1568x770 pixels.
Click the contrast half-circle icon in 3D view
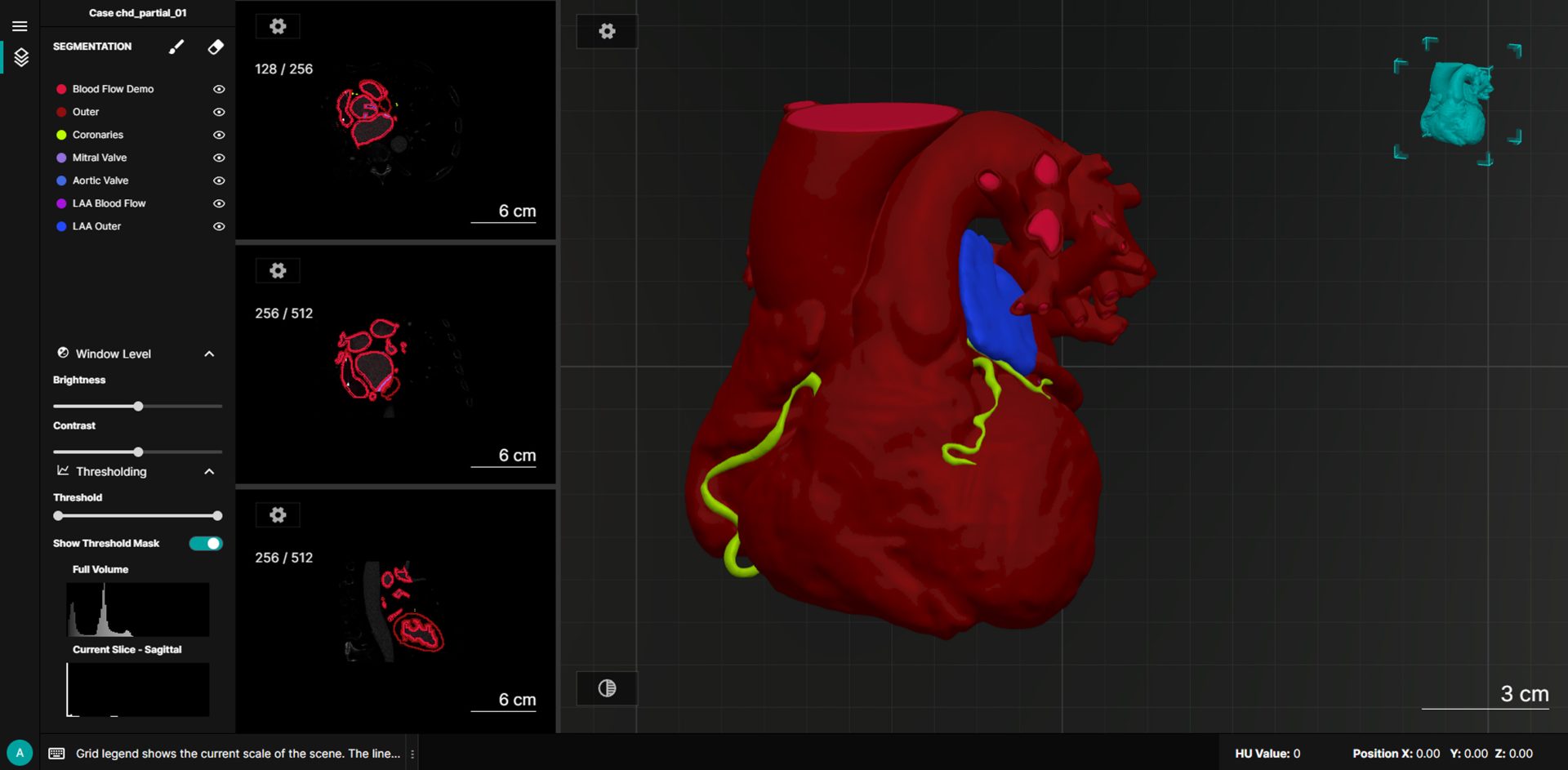(607, 688)
